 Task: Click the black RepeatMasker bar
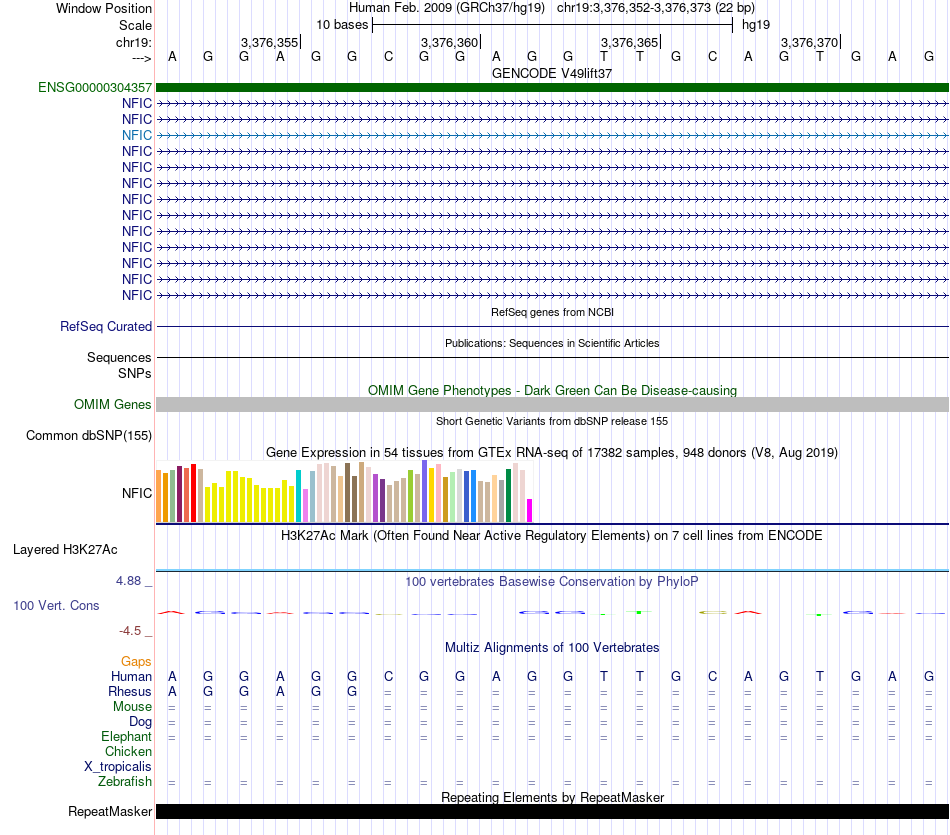pos(552,811)
